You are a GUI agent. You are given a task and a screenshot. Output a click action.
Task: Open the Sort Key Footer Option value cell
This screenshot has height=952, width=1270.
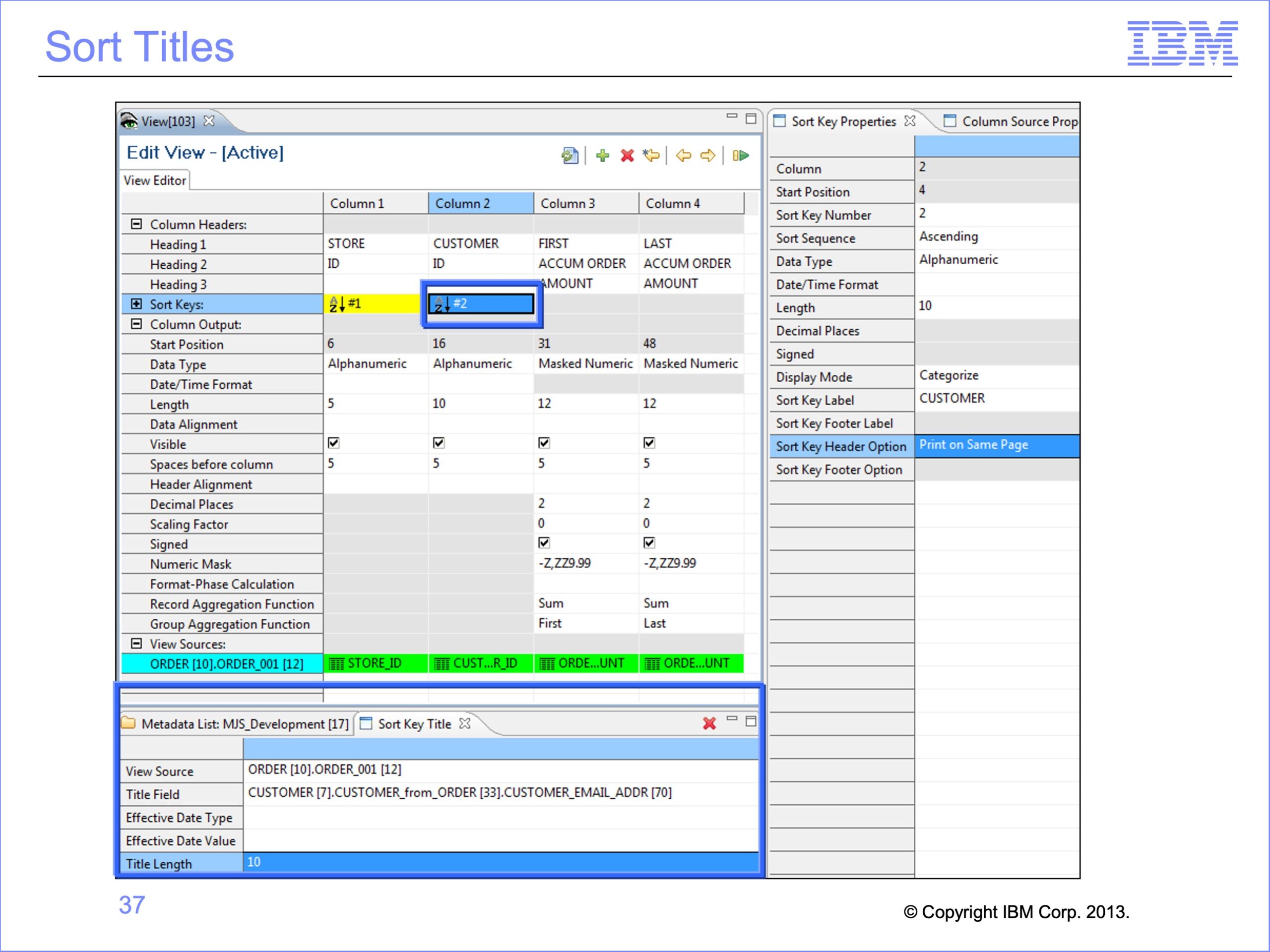[997, 470]
